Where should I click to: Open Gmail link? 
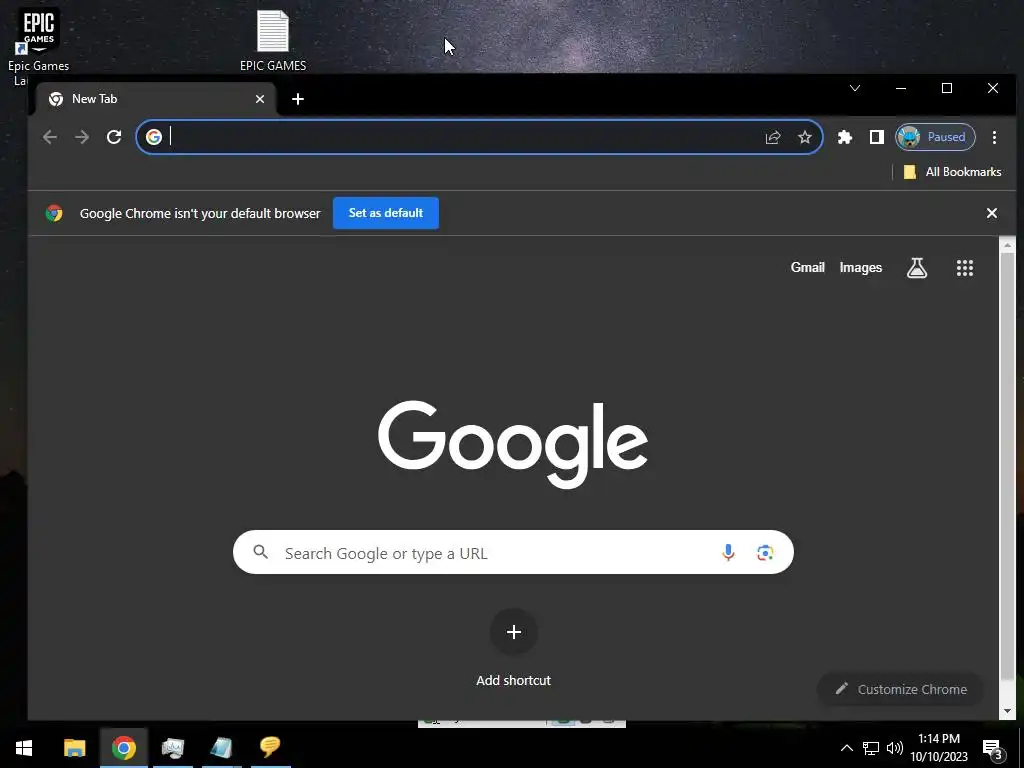[x=808, y=267]
